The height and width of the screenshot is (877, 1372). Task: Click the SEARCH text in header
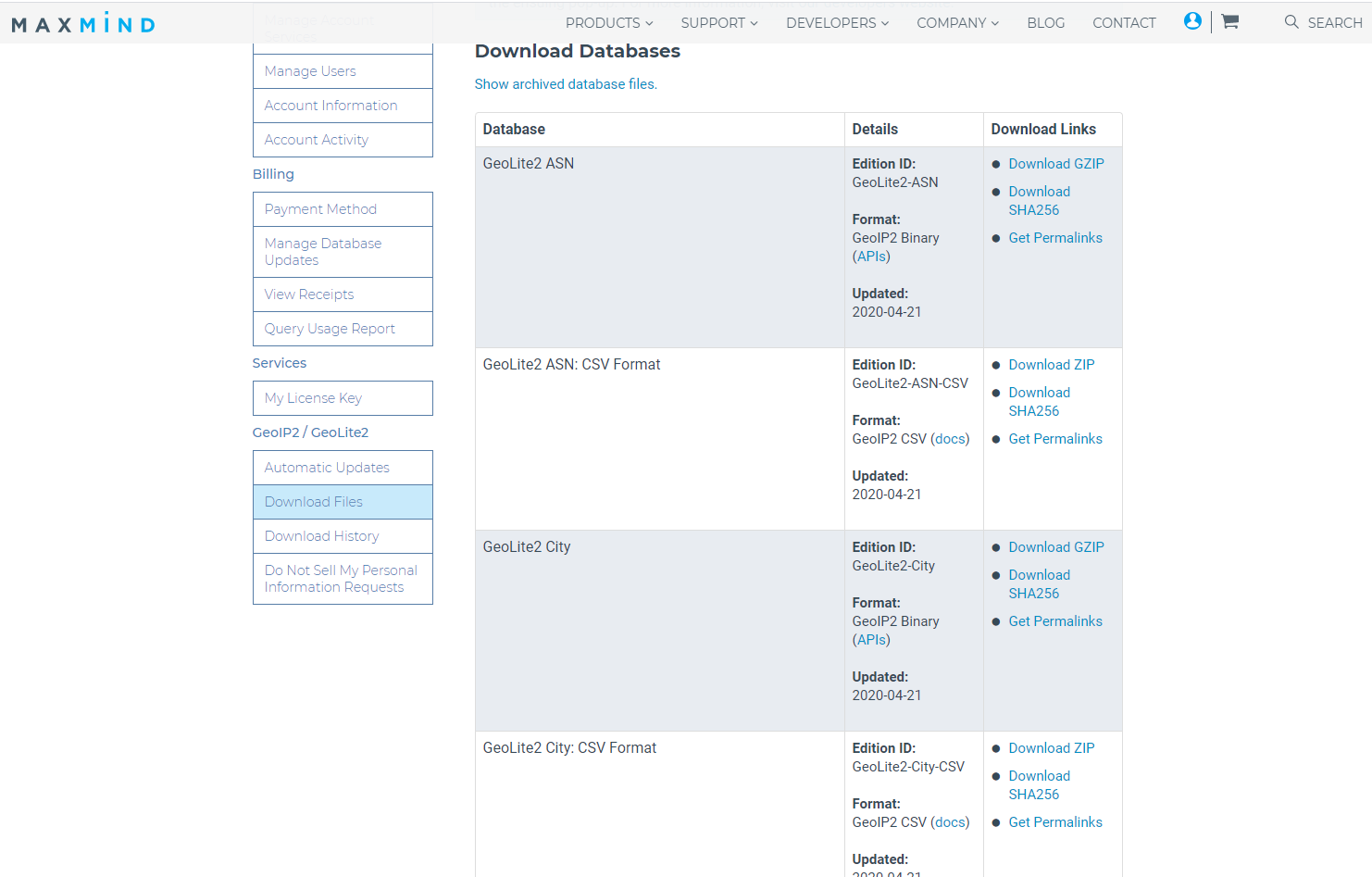[x=1334, y=23]
